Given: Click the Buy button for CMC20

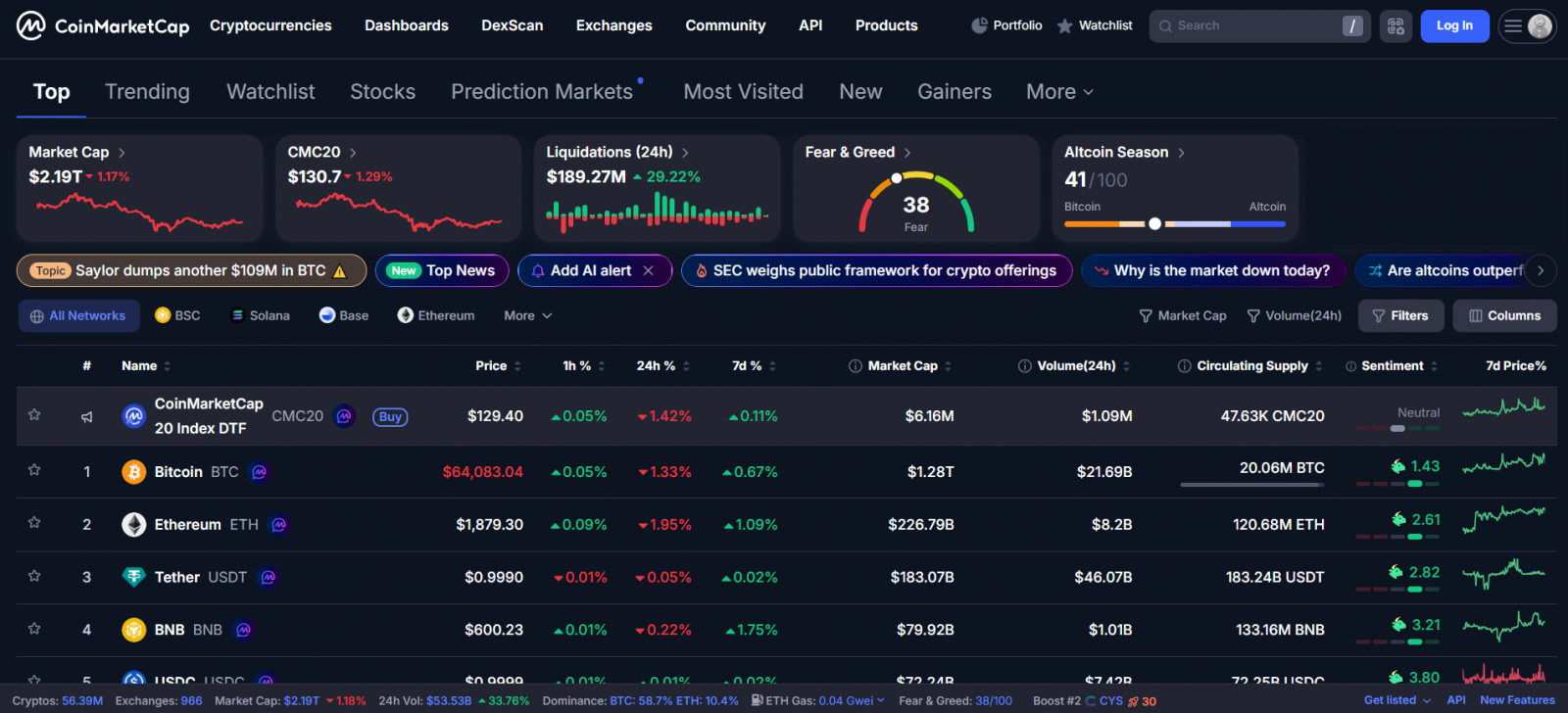Looking at the screenshot, I should point(390,416).
